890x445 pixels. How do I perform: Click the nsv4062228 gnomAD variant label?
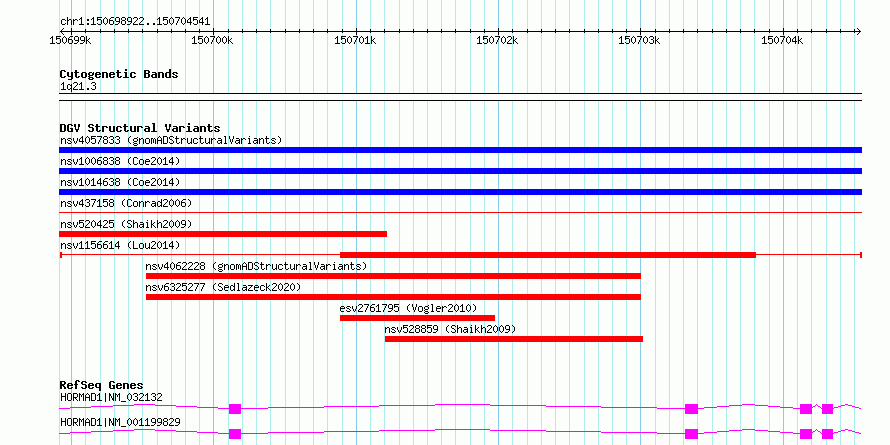click(256, 266)
